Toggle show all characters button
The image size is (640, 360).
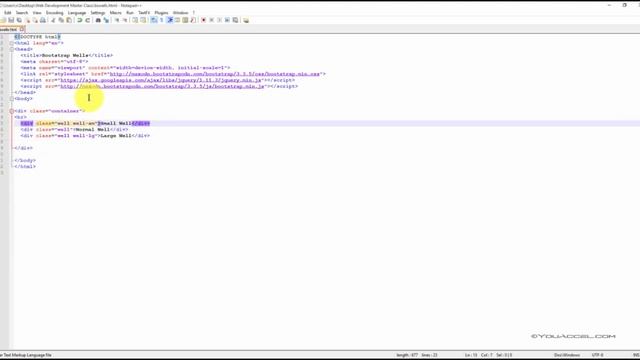(x=161, y=20)
